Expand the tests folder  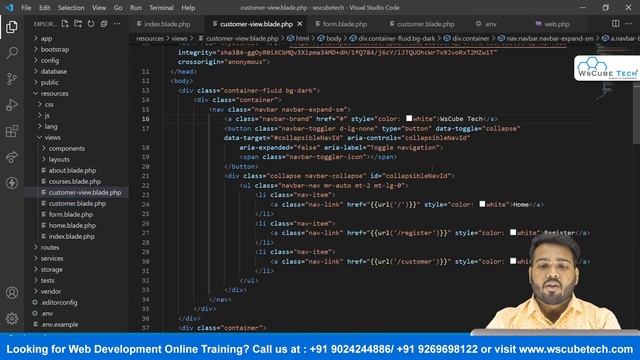[x=47, y=280]
